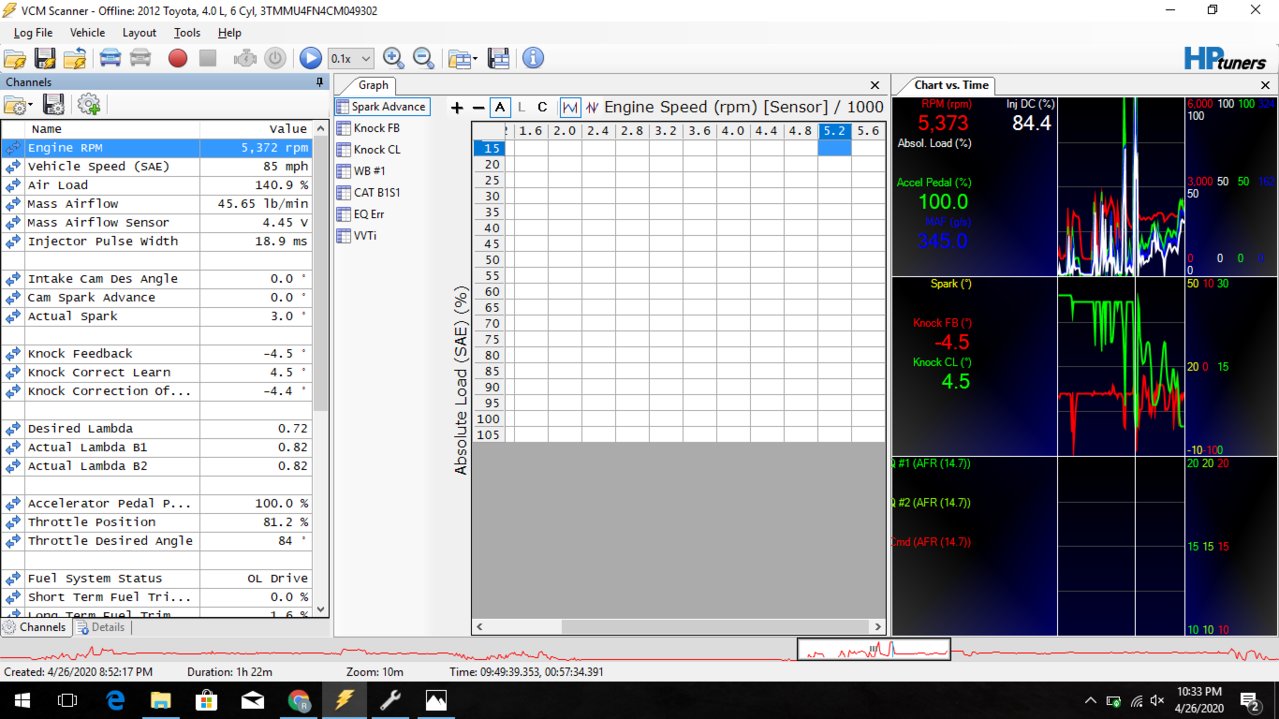Open the Help menu
1279x719 pixels.
click(229, 33)
